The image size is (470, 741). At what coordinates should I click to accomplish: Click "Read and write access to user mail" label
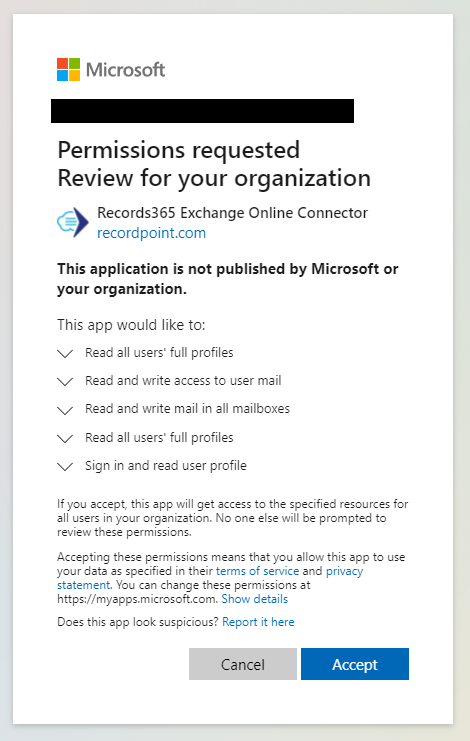click(x=183, y=380)
